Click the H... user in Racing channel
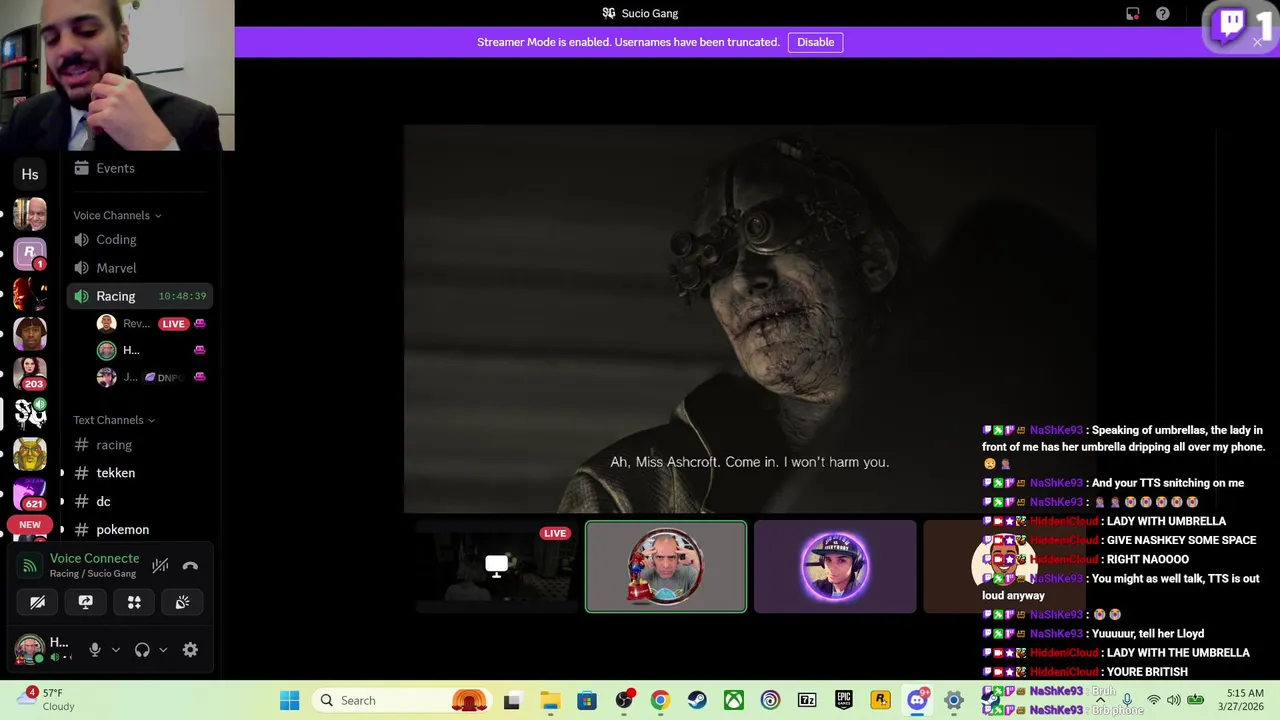 point(150,350)
